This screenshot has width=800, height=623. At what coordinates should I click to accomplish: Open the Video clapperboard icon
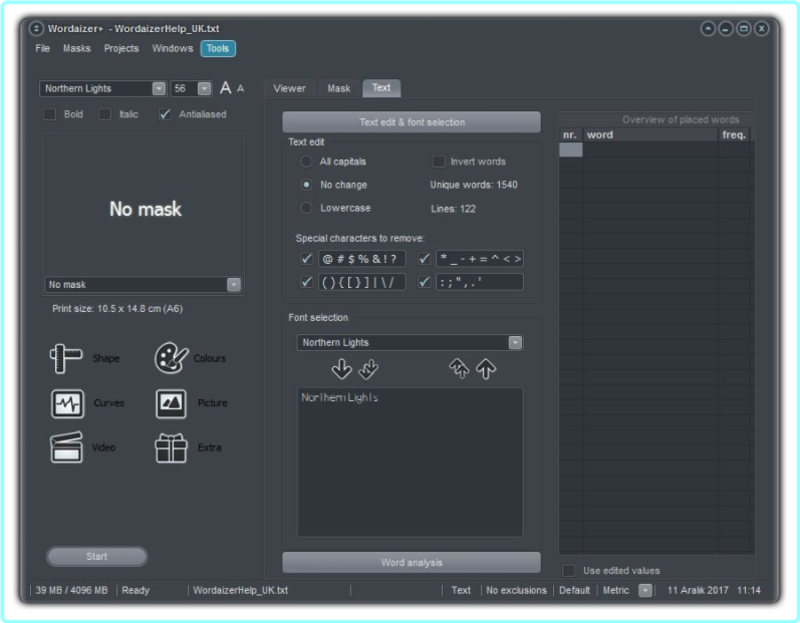coord(66,447)
